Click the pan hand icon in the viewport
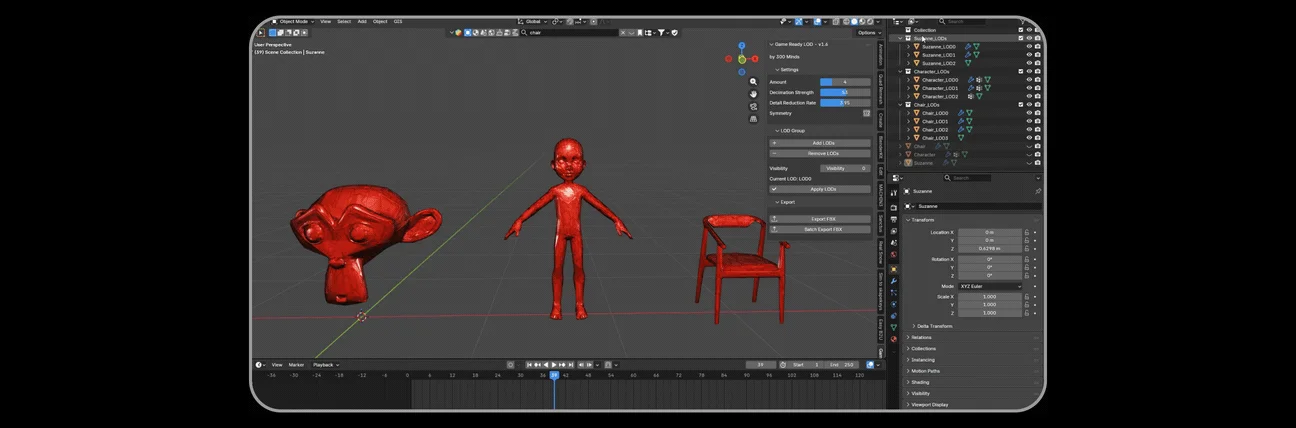1296x428 pixels. (753, 94)
